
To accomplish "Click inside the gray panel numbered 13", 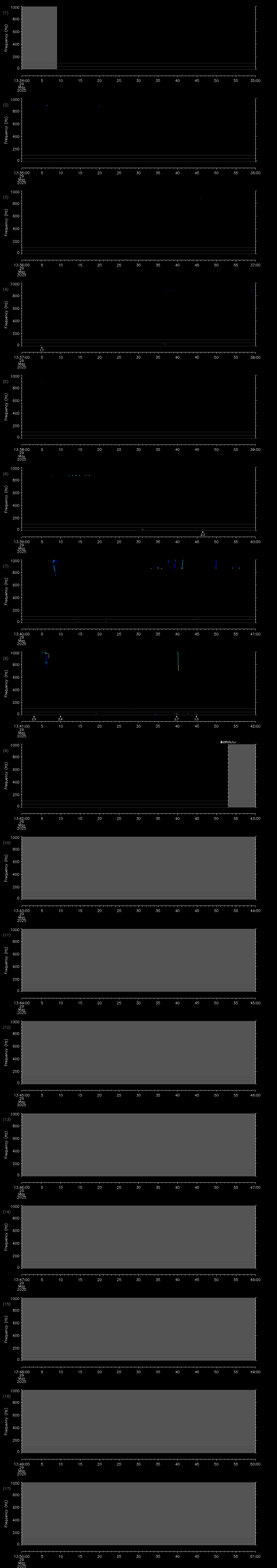I will 139,1144.
